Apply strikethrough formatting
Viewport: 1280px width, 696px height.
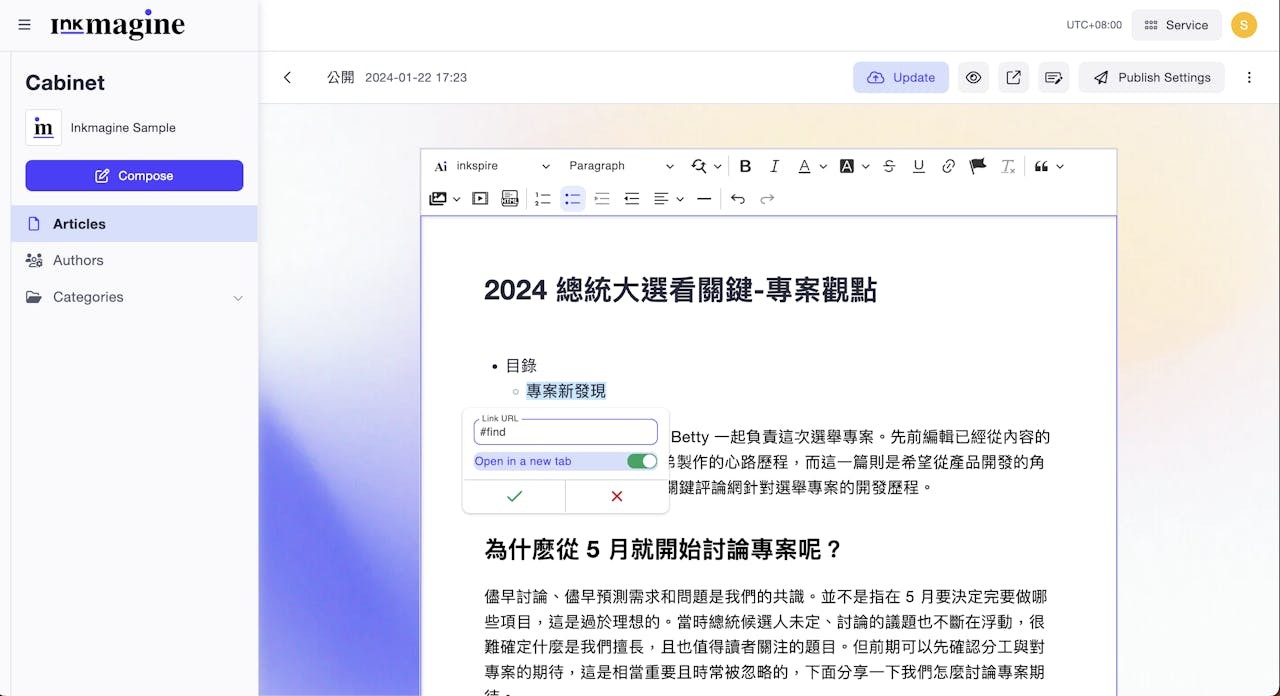(889, 166)
